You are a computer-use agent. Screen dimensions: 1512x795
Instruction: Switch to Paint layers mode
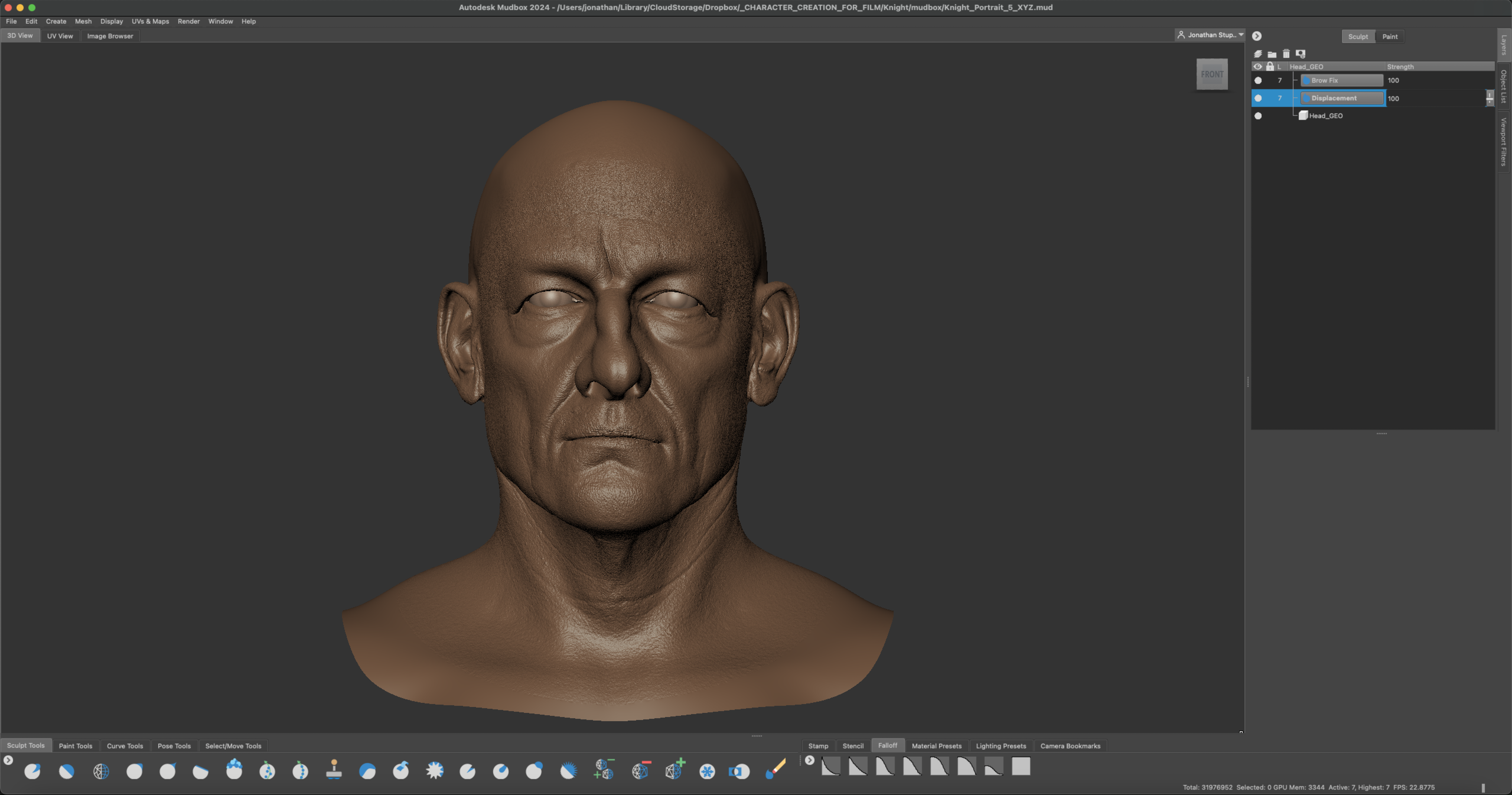pos(1389,36)
